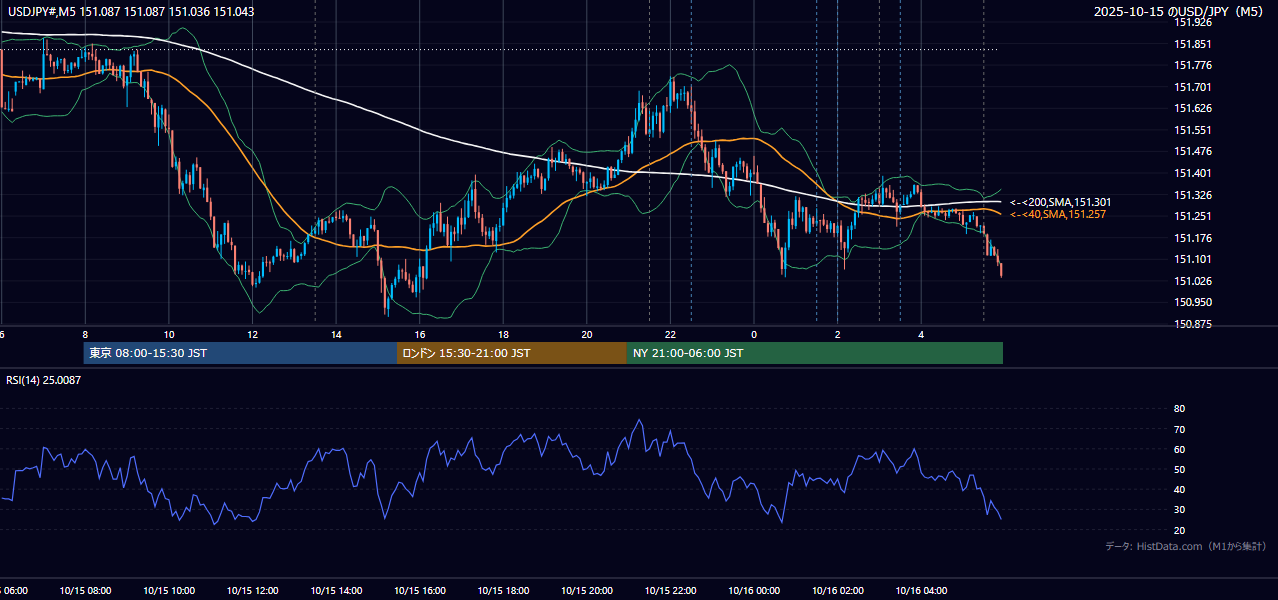Screen dimensions: 1278x600
Task: Click the 10/15 14:00 date axis label
Action: coord(336,591)
